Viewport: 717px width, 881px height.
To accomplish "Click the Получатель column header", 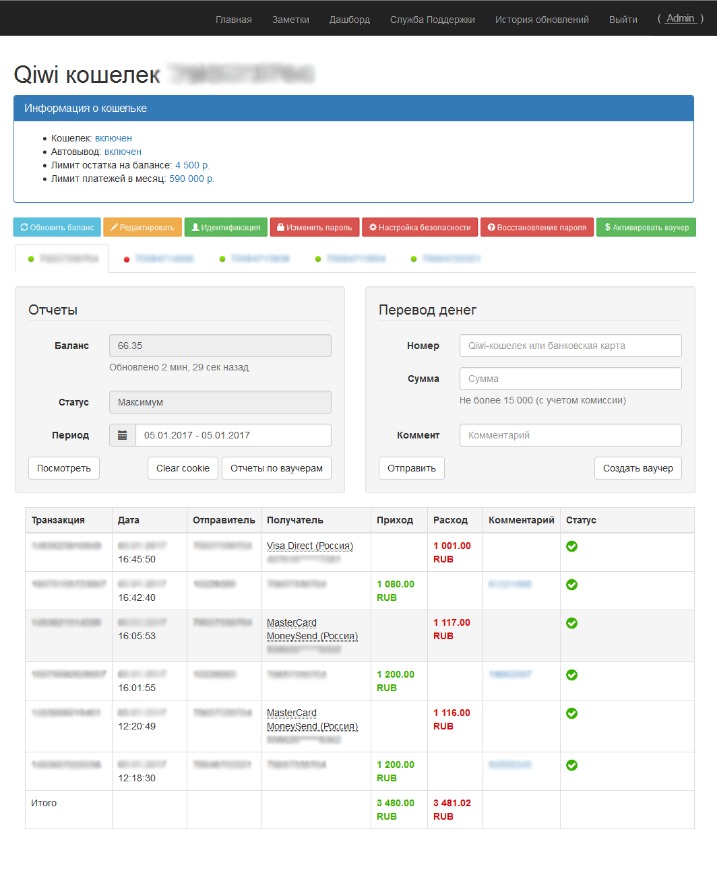I will (295, 520).
